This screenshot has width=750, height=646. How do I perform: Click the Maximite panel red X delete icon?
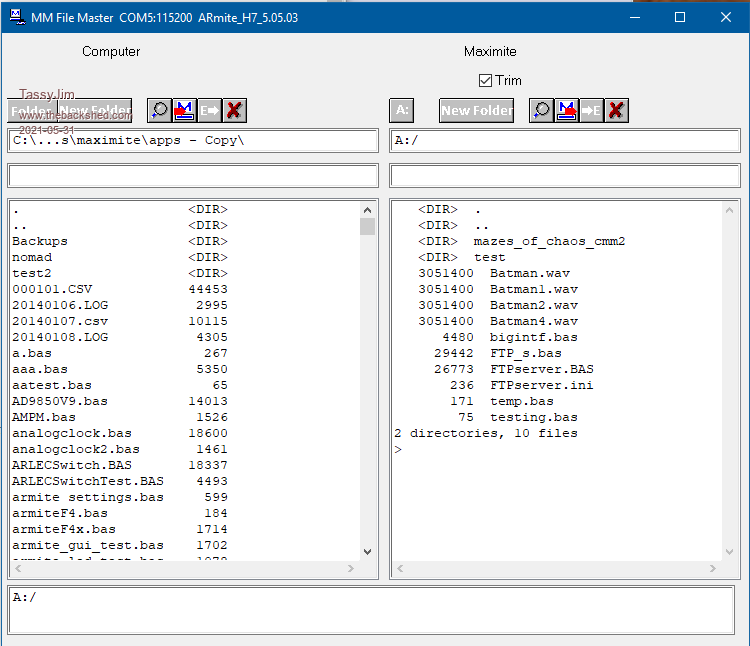616,110
